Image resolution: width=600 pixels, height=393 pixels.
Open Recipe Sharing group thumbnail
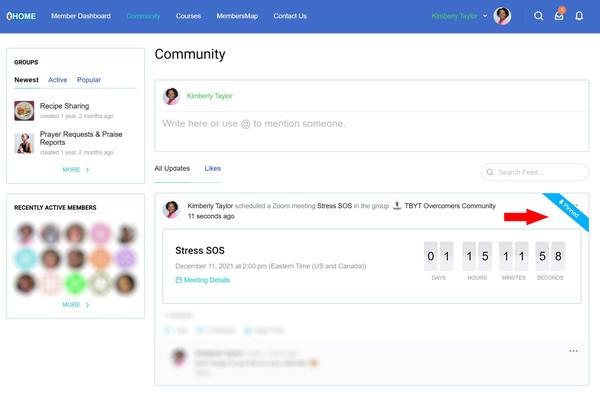(24, 111)
